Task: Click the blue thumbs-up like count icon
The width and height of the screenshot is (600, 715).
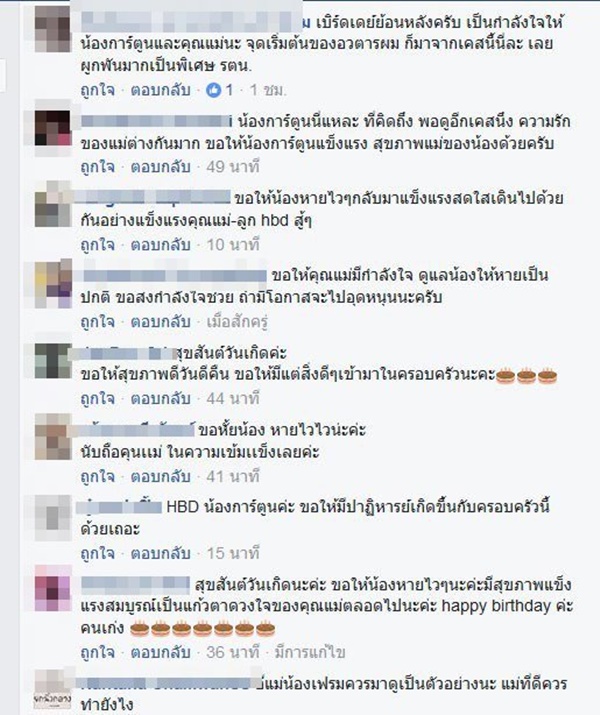Action: click(213, 90)
